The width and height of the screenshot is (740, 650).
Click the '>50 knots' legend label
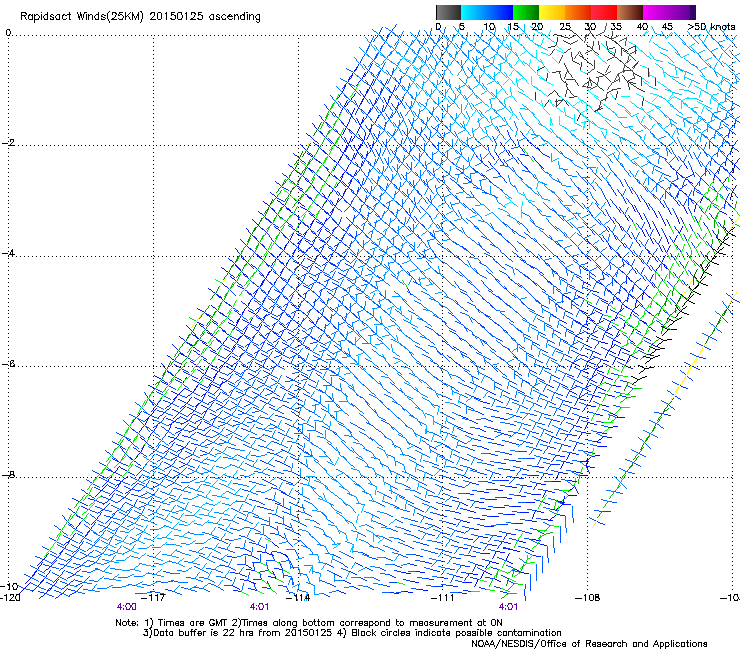[x=711, y=27]
